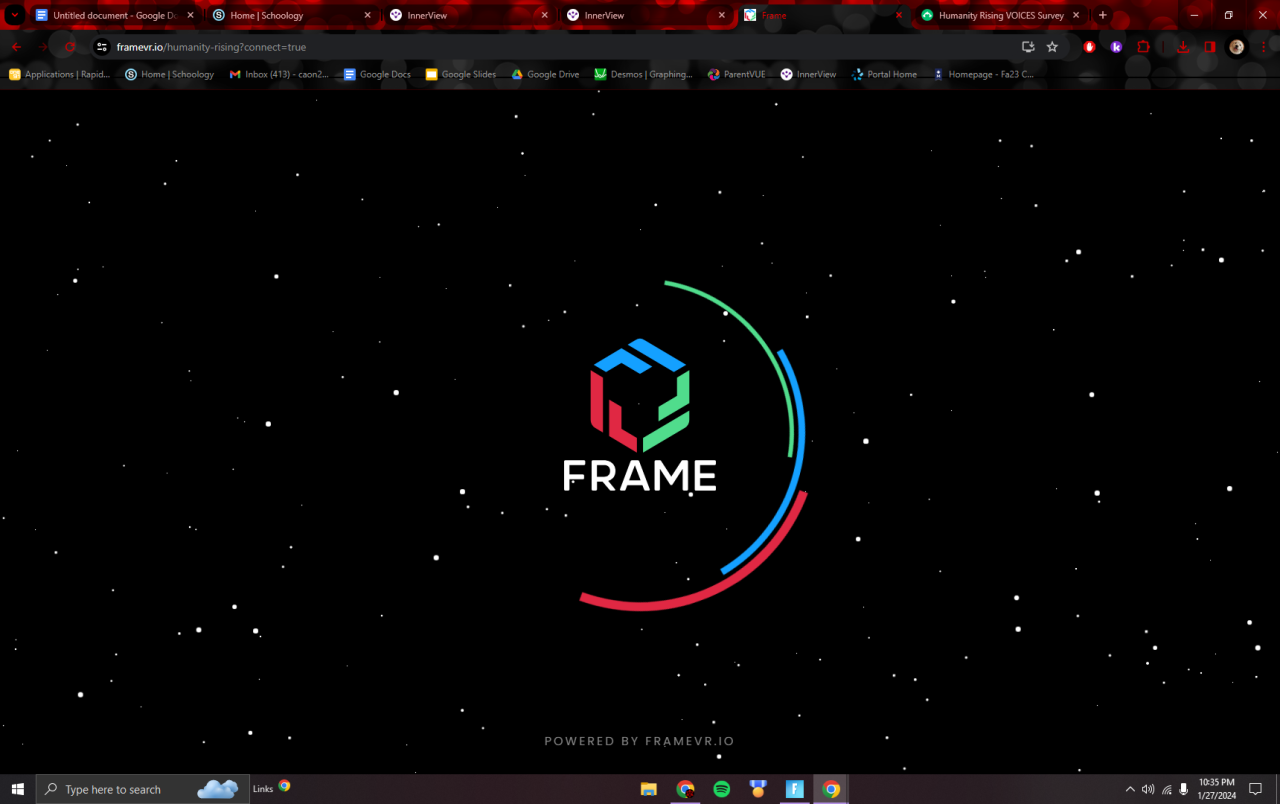Open the Homepage - Fa23 bookmark
Screen dimensions: 1280x804
pyautogui.click(x=983, y=74)
